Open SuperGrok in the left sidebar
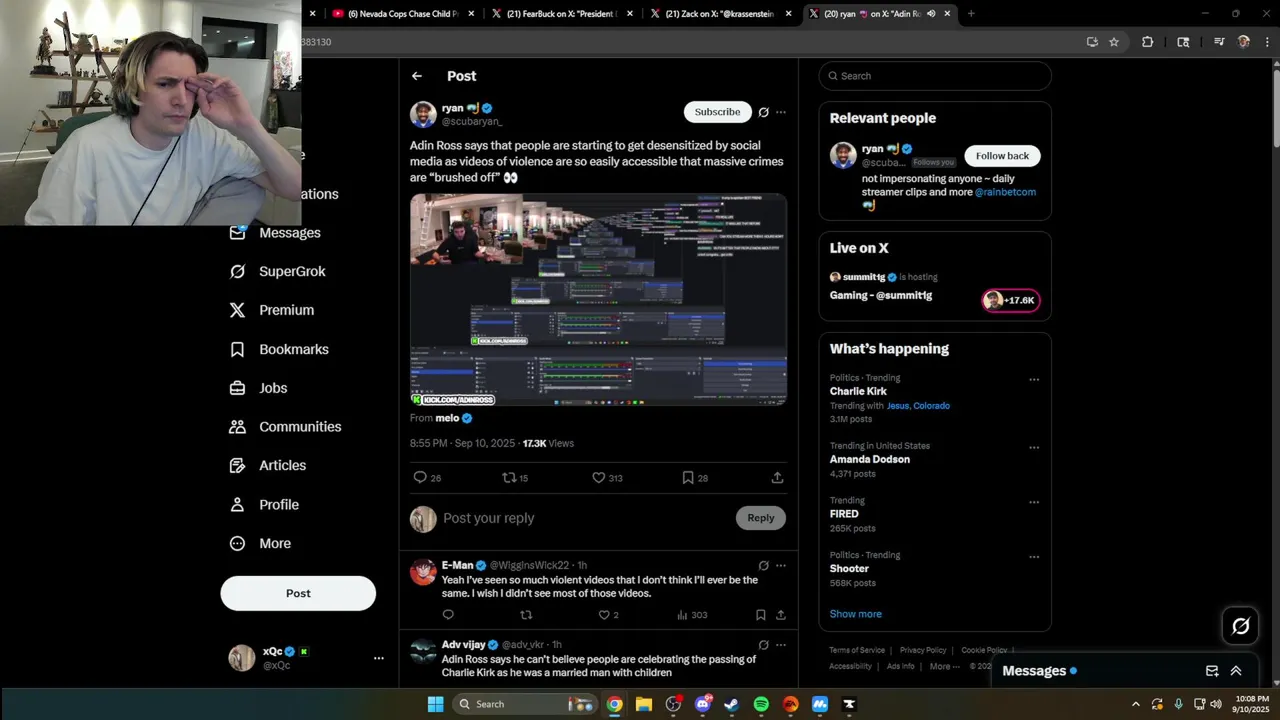The width and height of the screenshot is (1280, 720). click(x=278, y=271)
